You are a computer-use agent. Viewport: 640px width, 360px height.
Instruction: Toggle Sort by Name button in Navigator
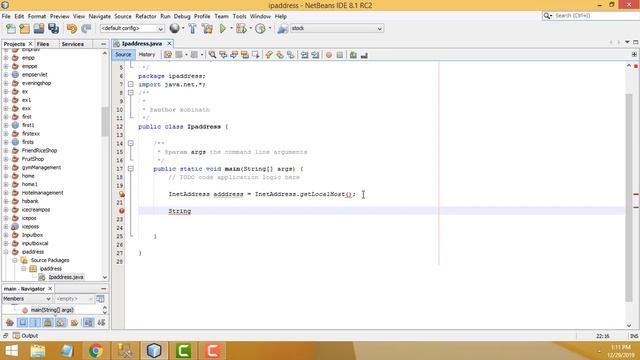pos(88,323)
